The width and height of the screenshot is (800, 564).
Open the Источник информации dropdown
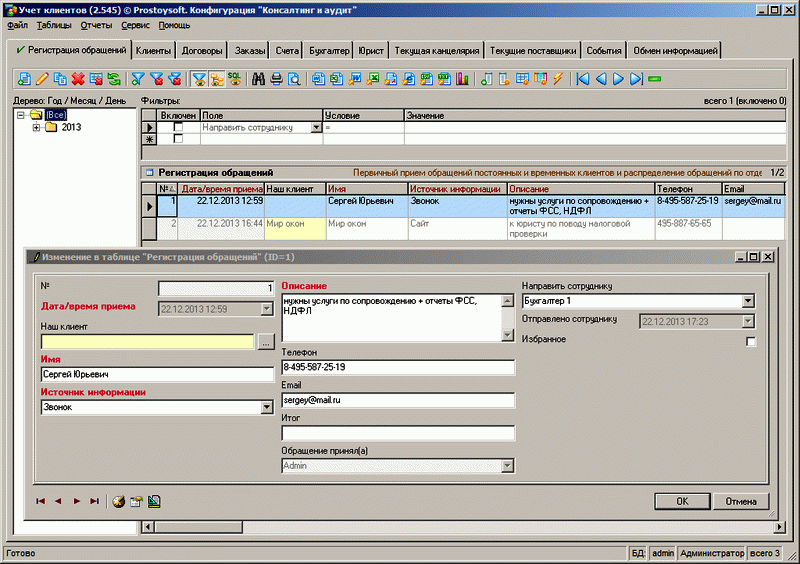click(x=266, y=408)
